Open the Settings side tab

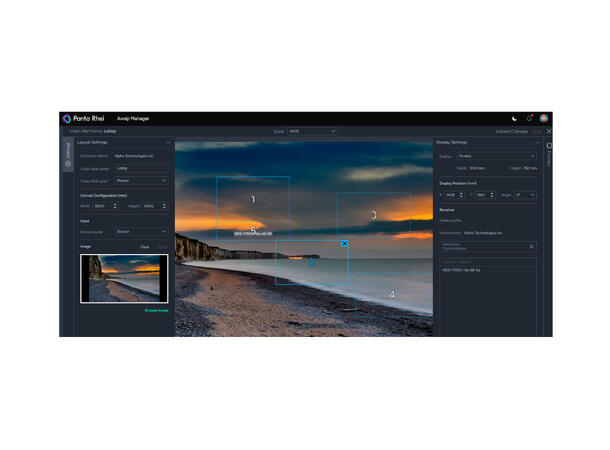click(68, 148)
